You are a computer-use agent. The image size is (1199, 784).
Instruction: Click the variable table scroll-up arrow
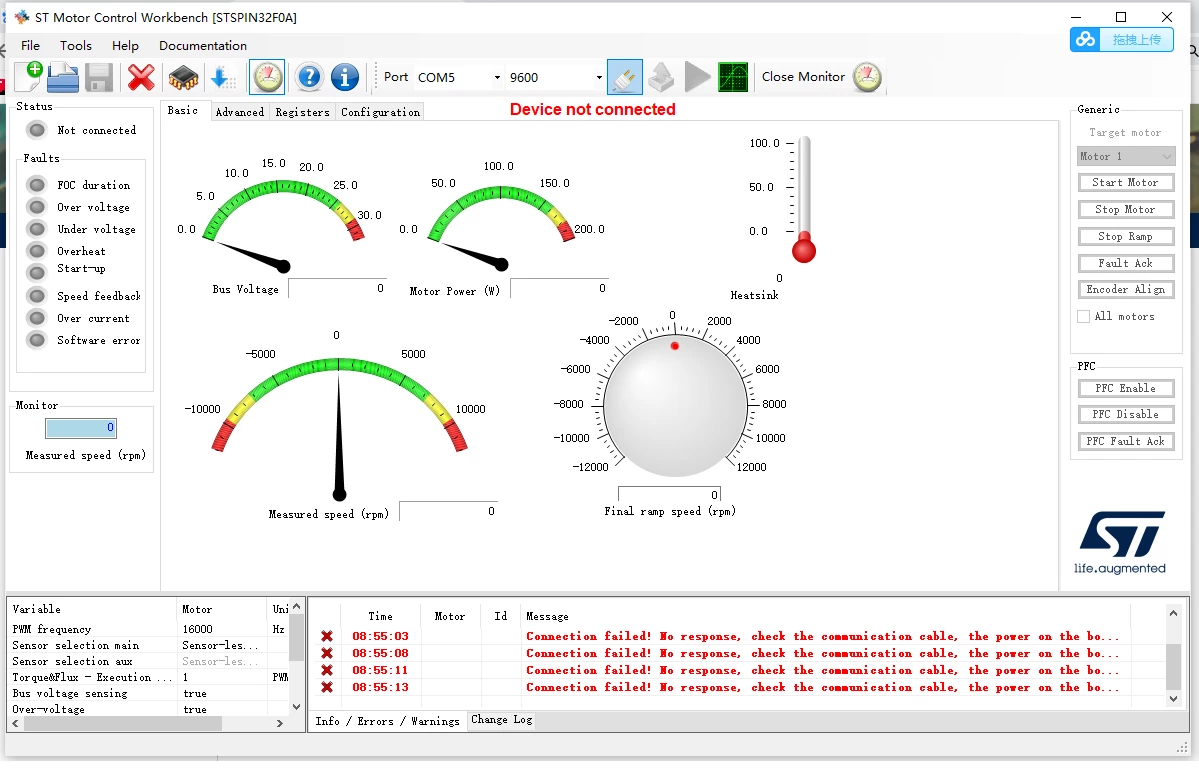(297, 607)
